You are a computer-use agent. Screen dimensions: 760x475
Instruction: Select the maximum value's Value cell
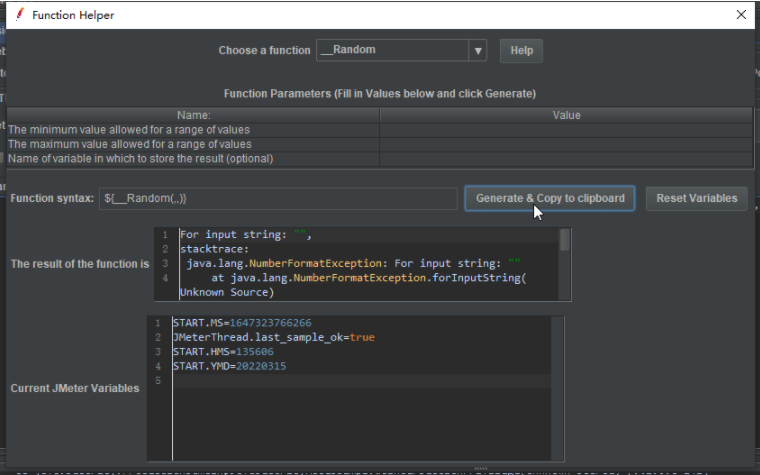click(566, 144)
